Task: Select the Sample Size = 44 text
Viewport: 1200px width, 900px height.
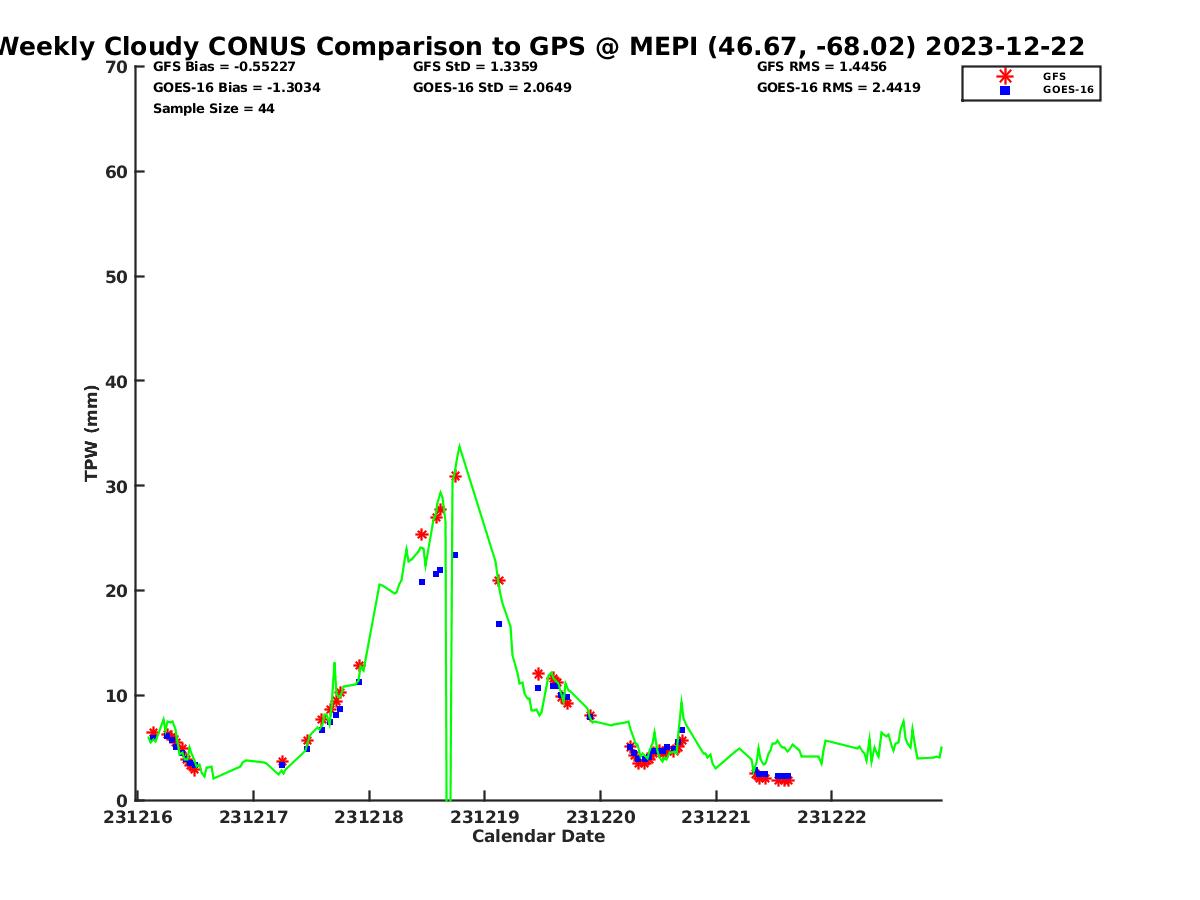Action: (213, 108)
